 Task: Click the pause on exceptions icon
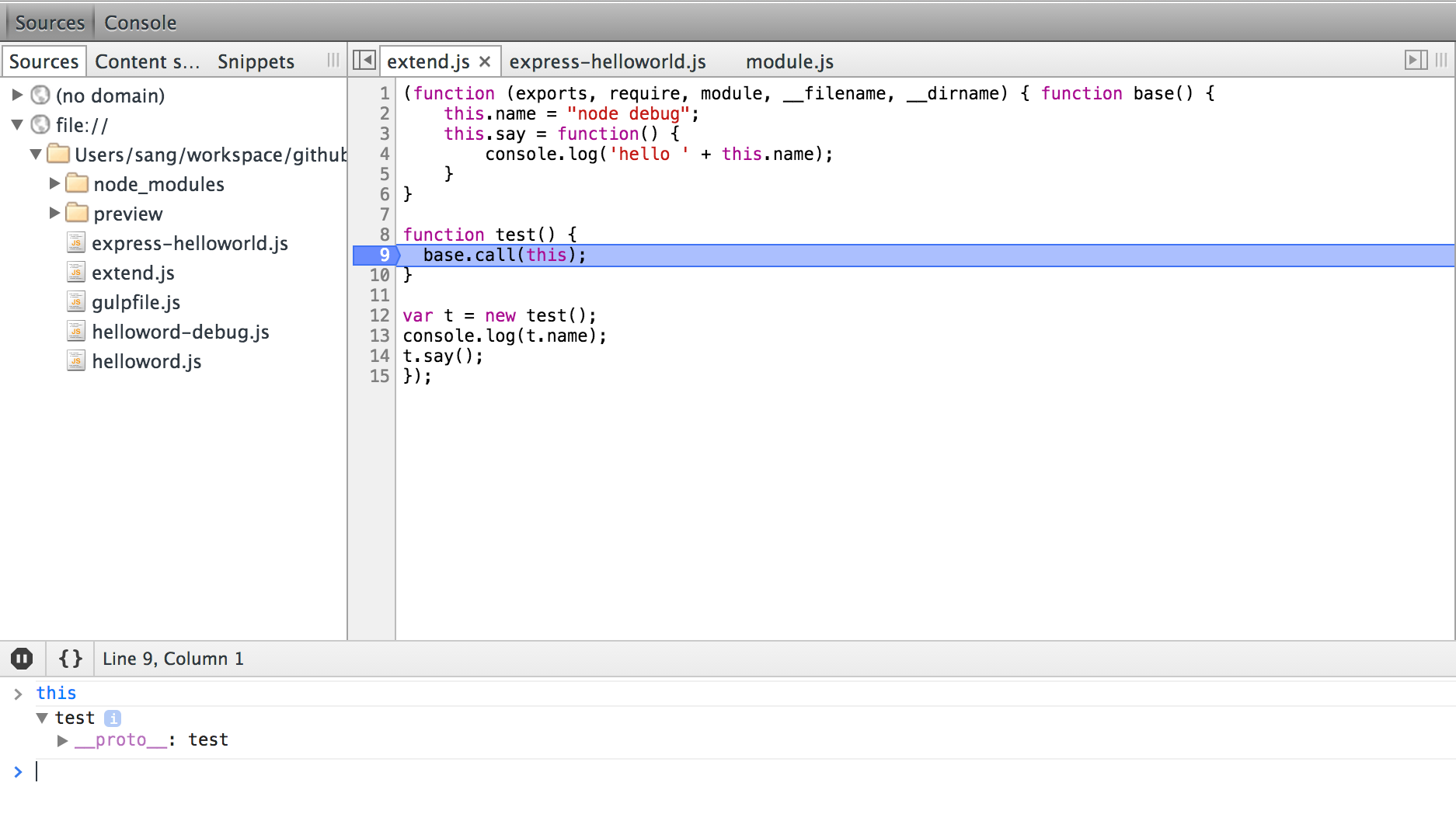[x=22, y=659]
